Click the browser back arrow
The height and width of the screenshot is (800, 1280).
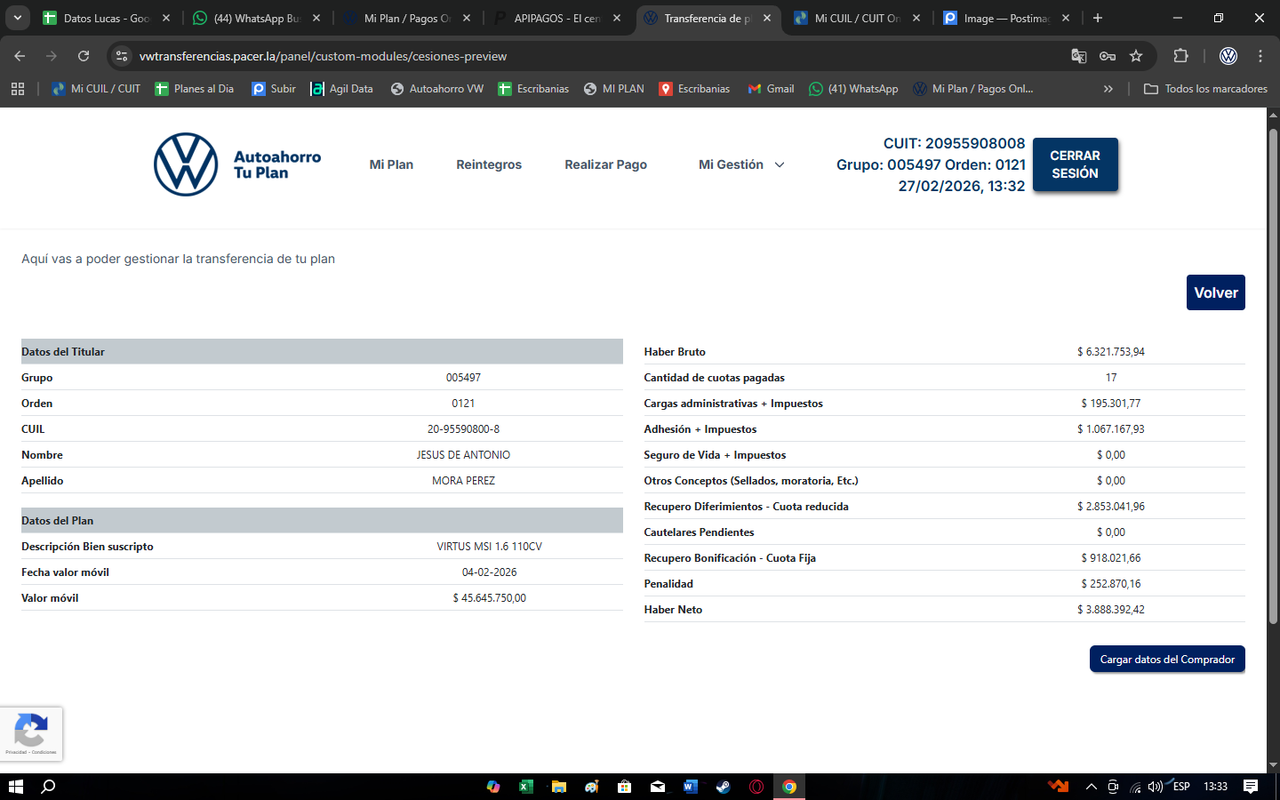20,56
